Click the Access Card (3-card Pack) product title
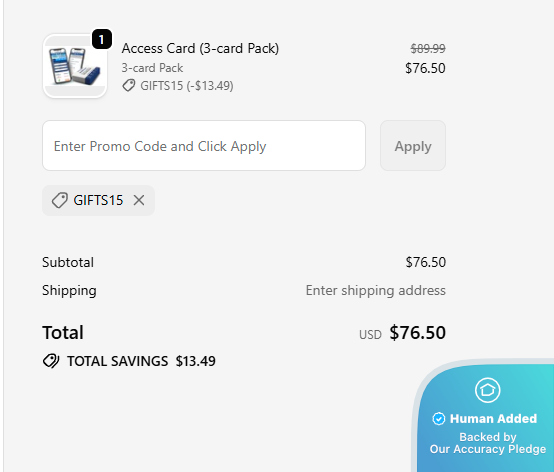 [x=200, y=48]
